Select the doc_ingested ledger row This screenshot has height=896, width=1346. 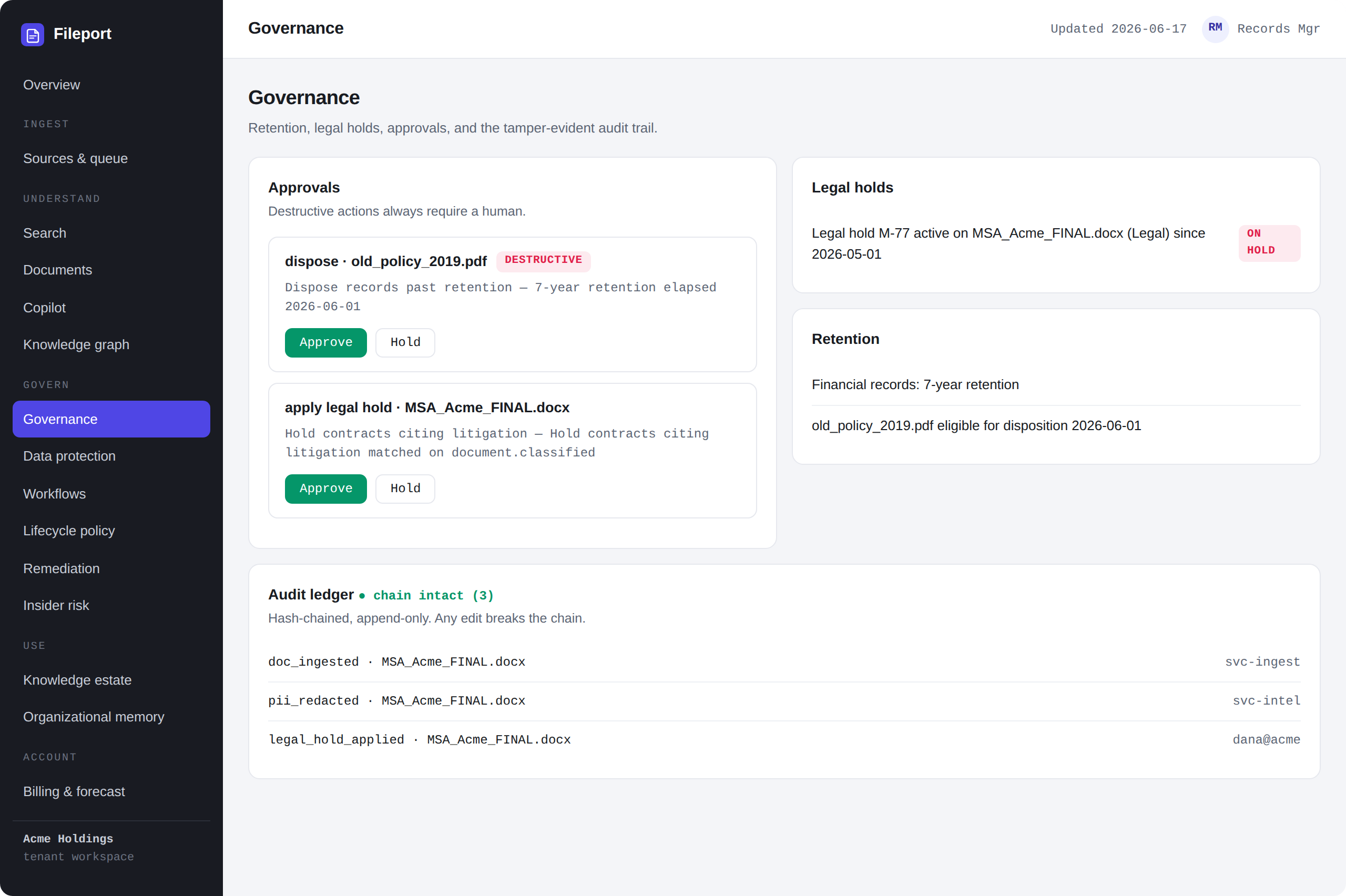pyautogui.click(x=784, y=661)
